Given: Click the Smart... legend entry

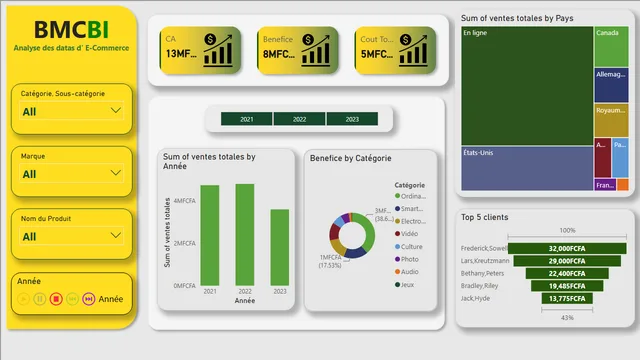Looking at the screenshot, I should [409, 209].
